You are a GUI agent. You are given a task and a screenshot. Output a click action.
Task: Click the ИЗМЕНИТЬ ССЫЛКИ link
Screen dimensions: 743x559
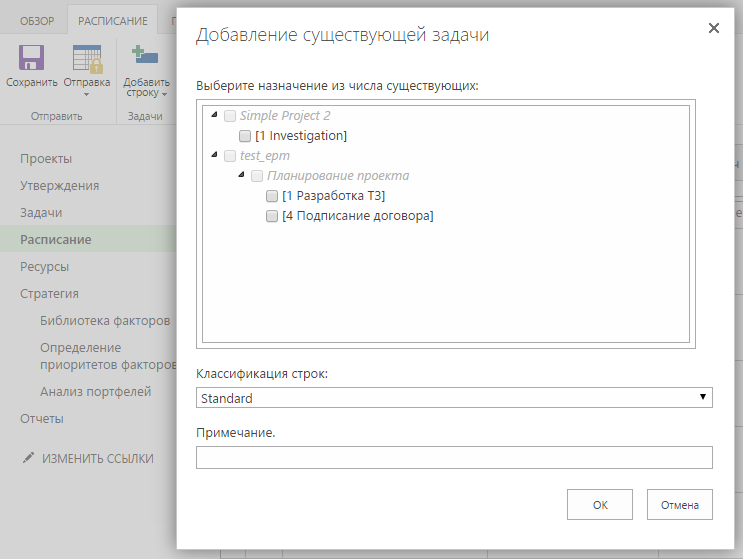(98, 459)
